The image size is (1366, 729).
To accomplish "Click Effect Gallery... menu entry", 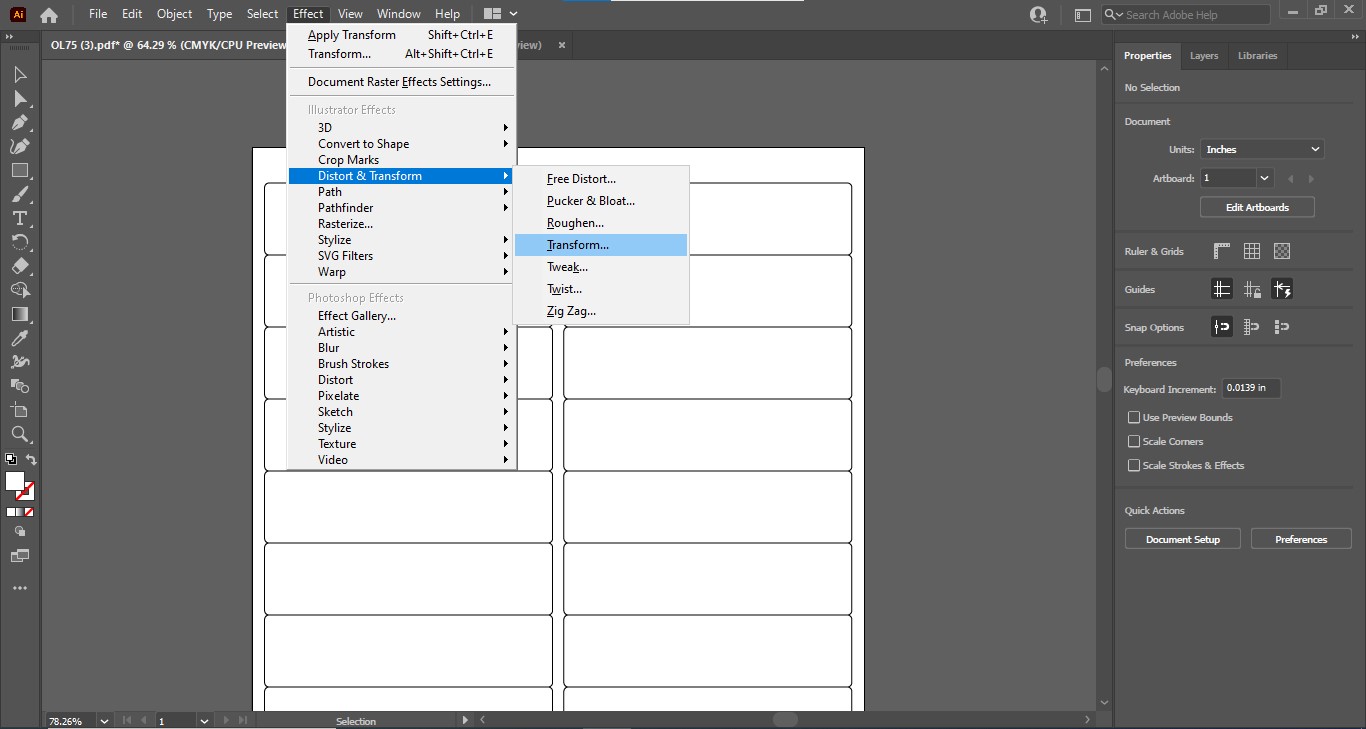I will pos(401,316).
